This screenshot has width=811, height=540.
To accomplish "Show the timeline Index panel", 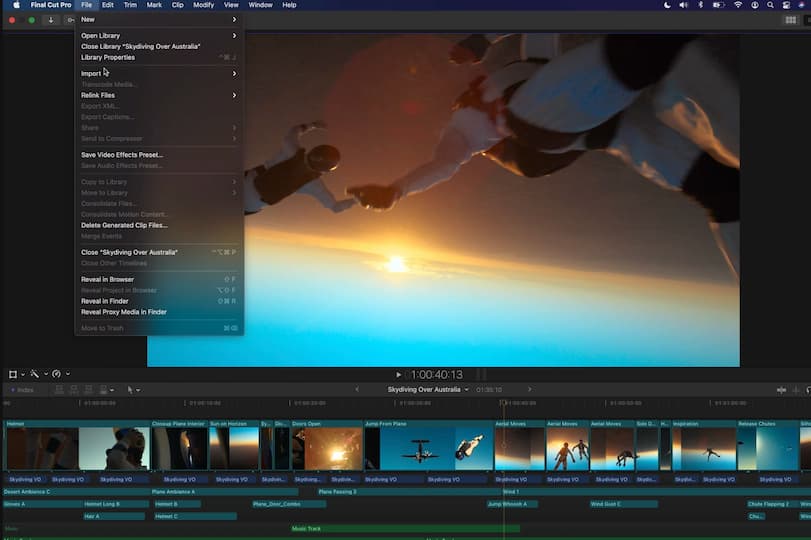I will (x=21, y=390).
